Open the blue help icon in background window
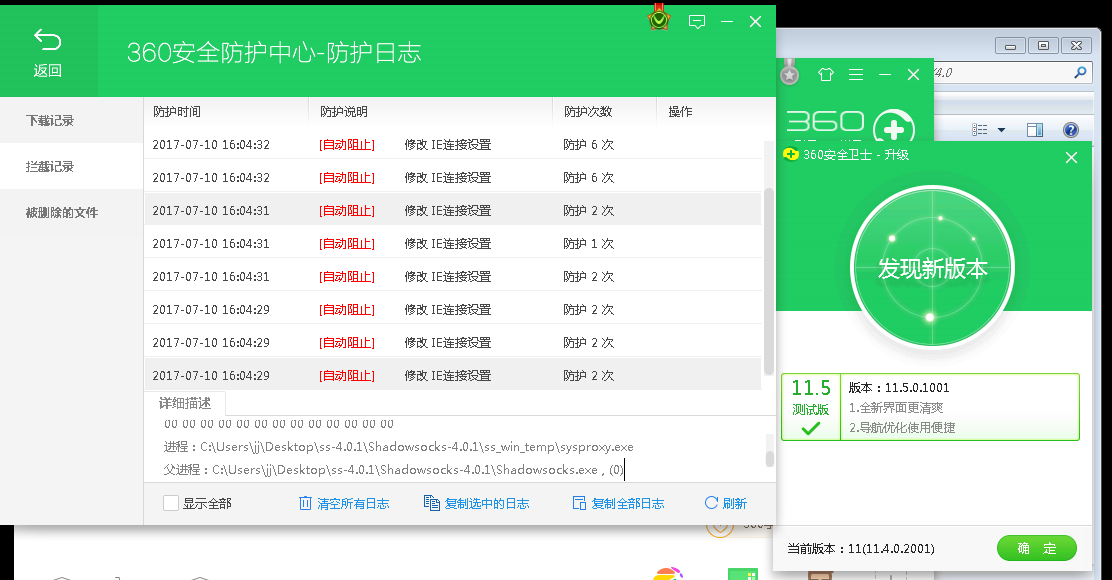Image resolution: width=1112 pixels, height=580 pixels. pyautogui.click(x=1071, y=130)
